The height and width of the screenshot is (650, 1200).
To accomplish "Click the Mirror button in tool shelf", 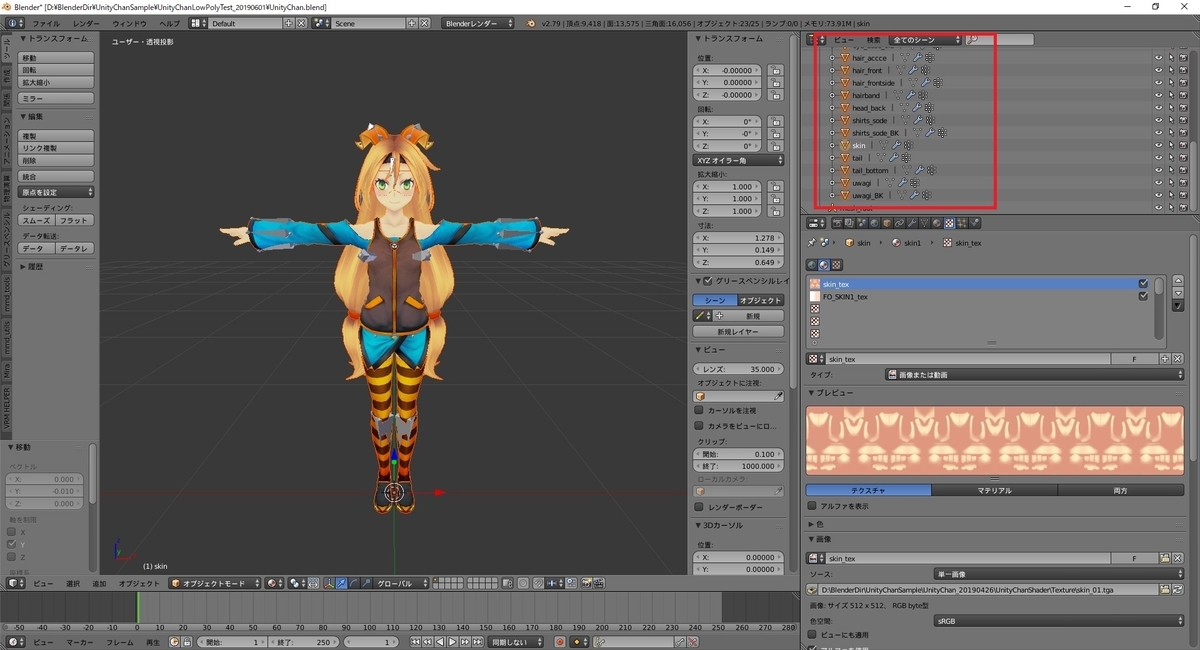I will [x=57, y=98].
